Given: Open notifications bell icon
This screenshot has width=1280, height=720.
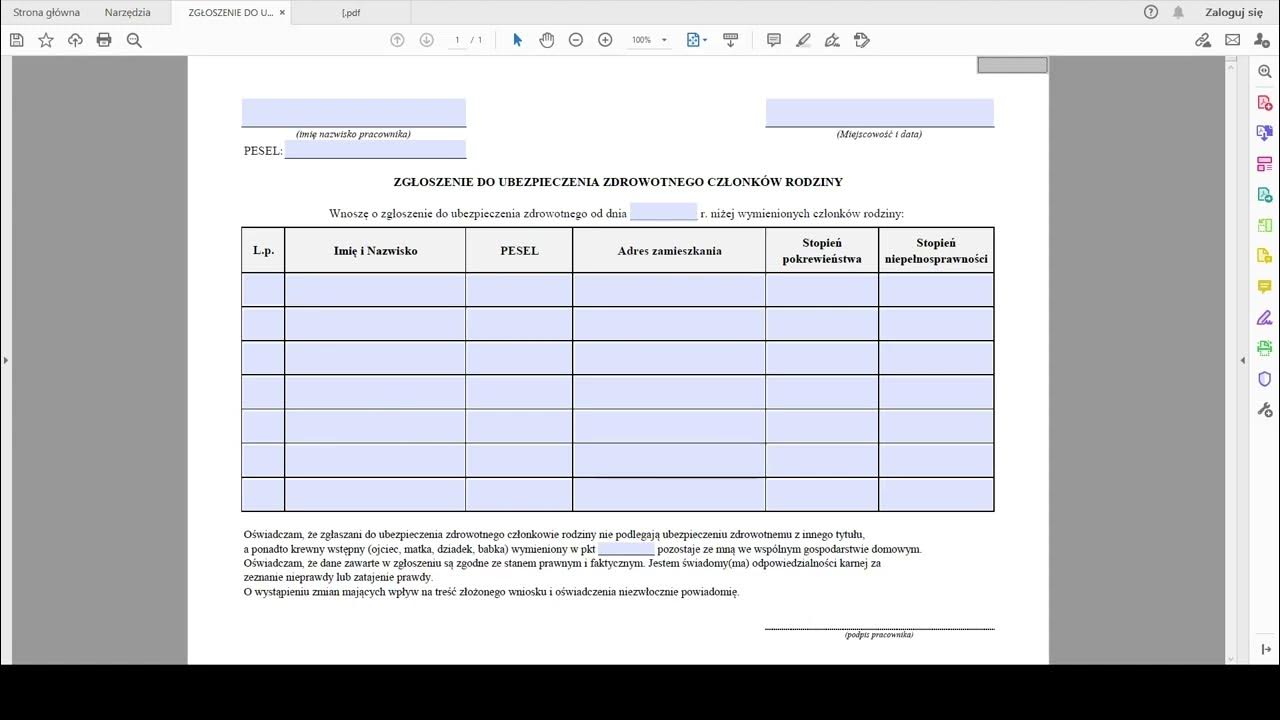Looking at the screenshot, I should (x=1178, y=12).
